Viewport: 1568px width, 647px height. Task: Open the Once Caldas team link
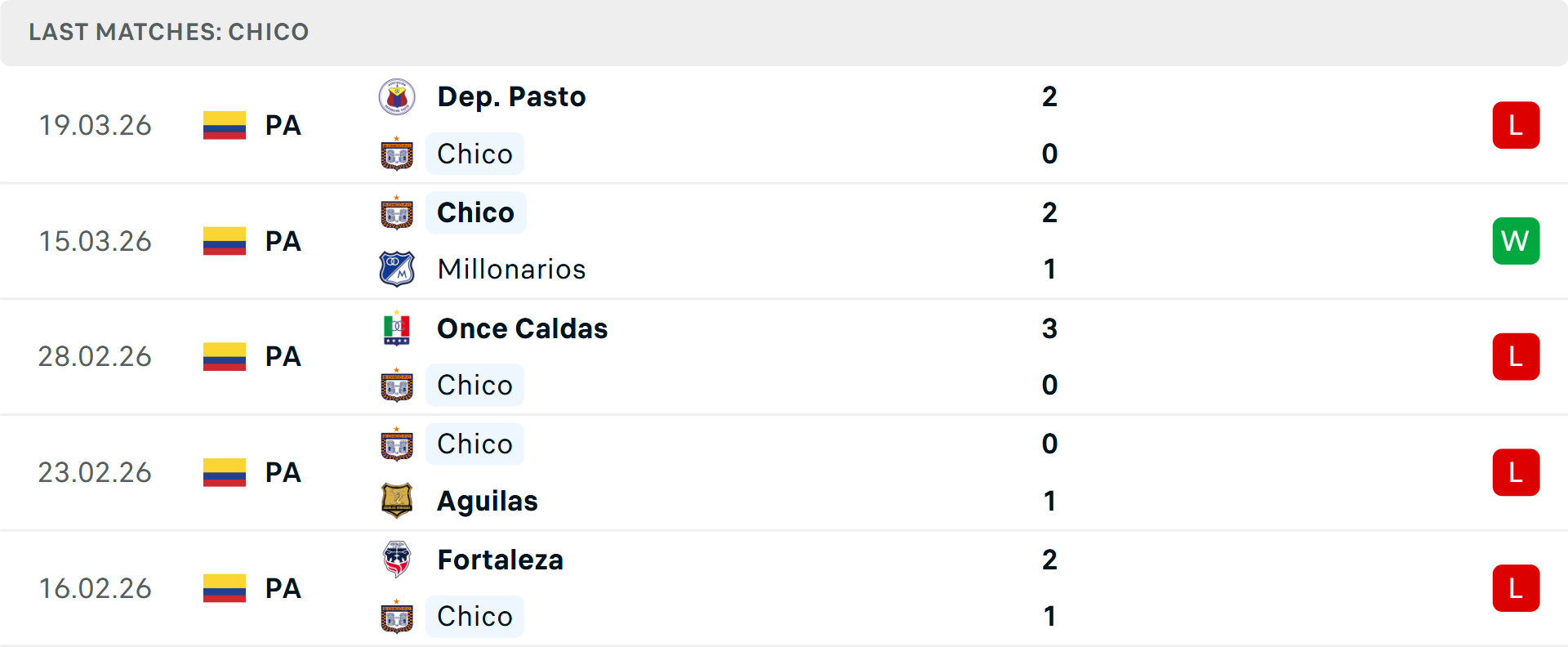click(522, 328)
